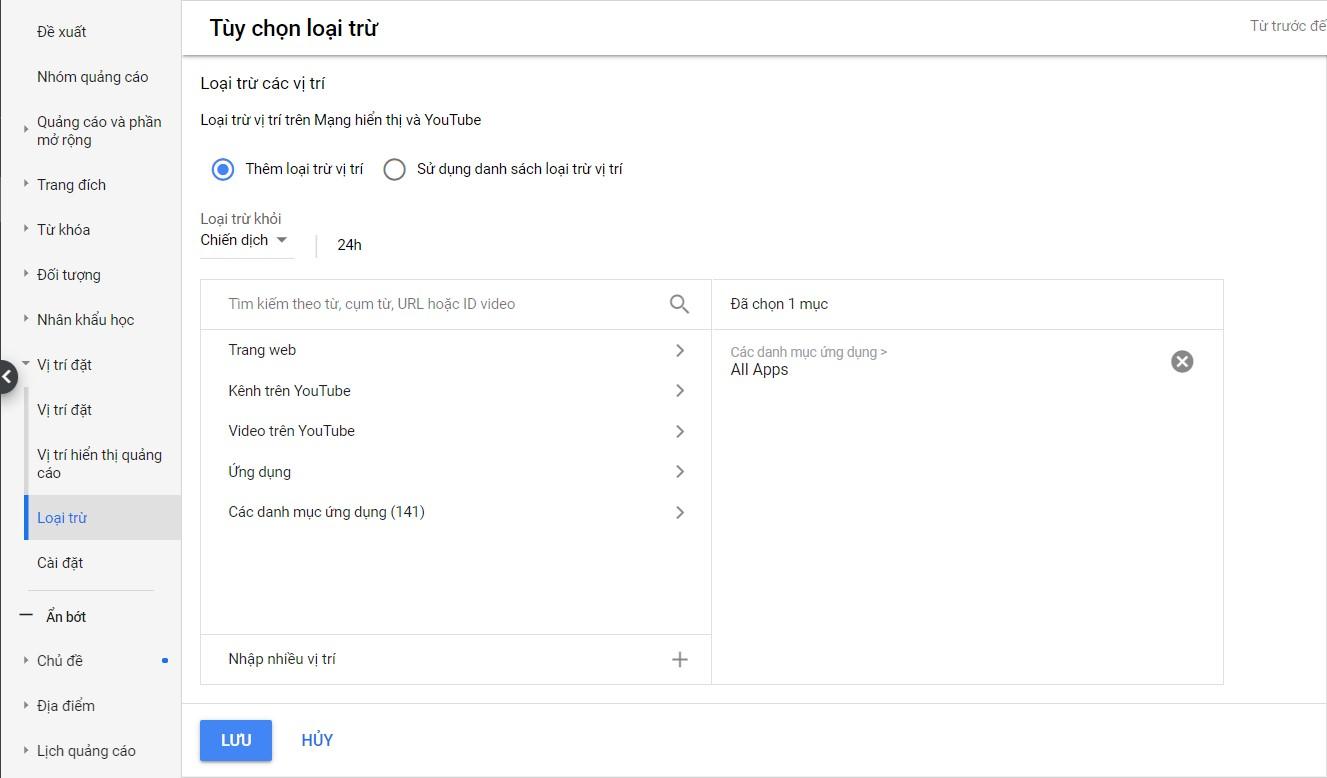The height and width of the screenshot is (778, 1327).
Task: Click the placement search input field
Action: 440,304
